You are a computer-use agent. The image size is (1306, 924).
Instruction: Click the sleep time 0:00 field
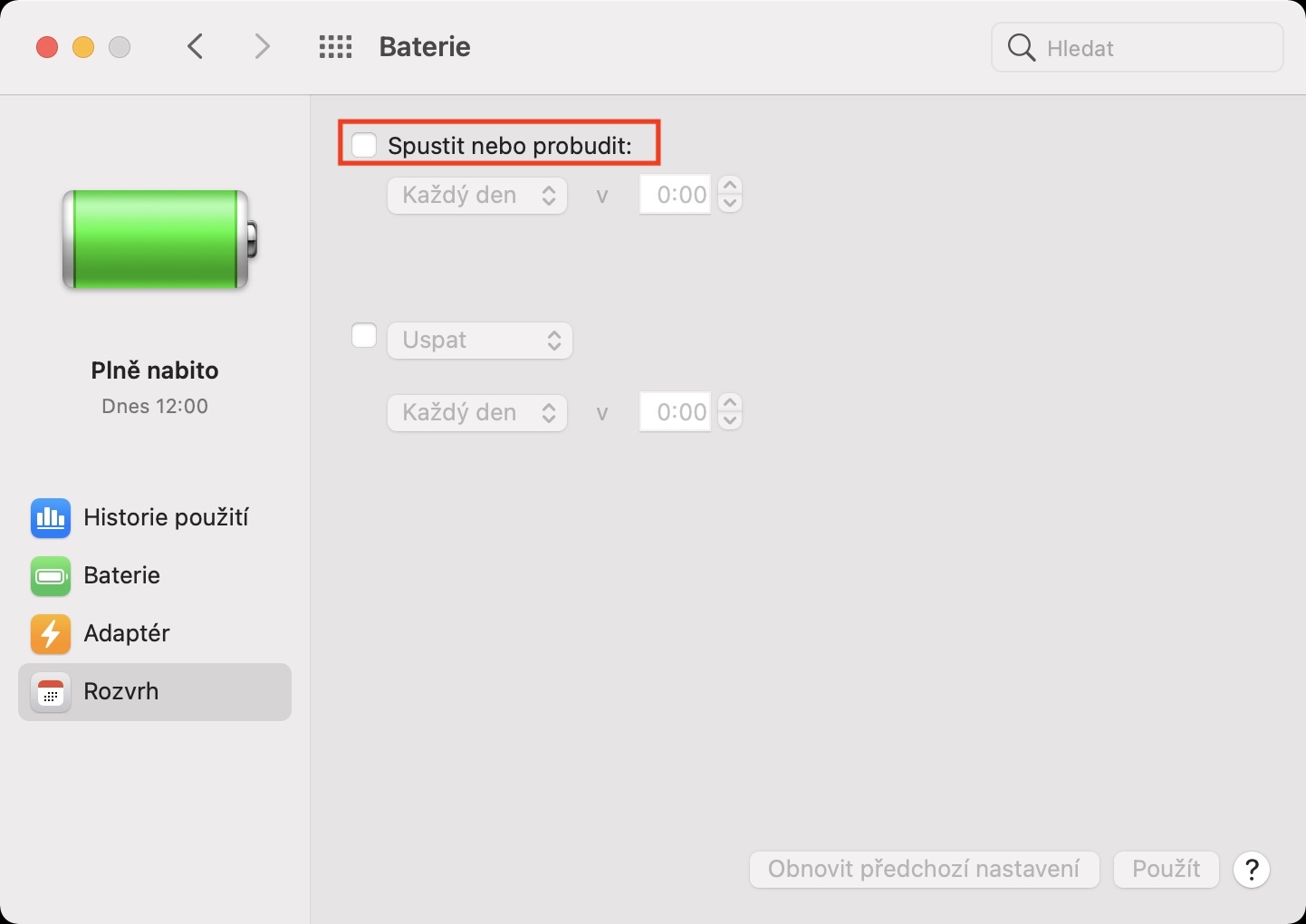[x=676, y=413]
